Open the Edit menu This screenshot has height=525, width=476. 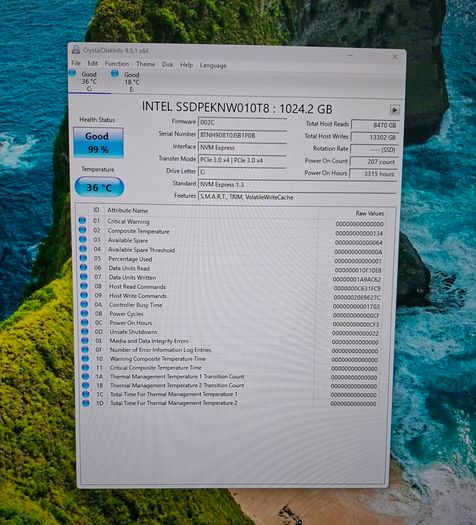point(93,63)
